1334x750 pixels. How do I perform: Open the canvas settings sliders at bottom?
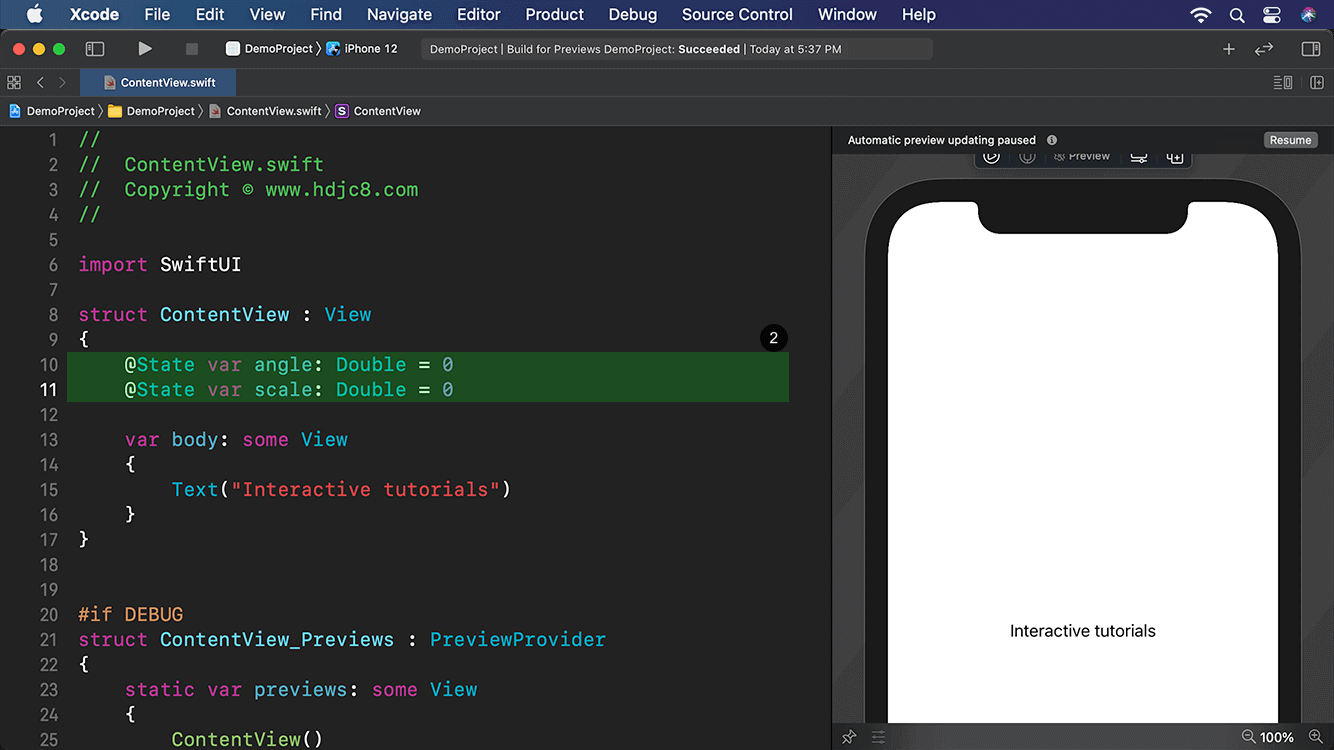878,737
